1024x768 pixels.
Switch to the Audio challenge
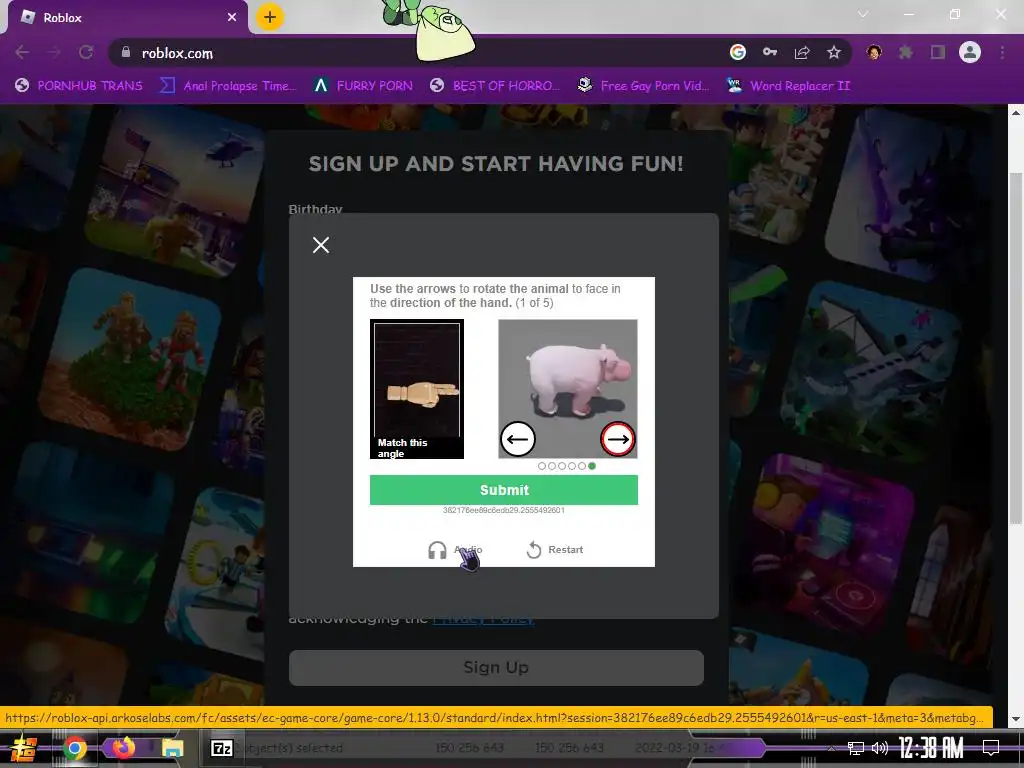pyautogui.click(x=455, y=550)
